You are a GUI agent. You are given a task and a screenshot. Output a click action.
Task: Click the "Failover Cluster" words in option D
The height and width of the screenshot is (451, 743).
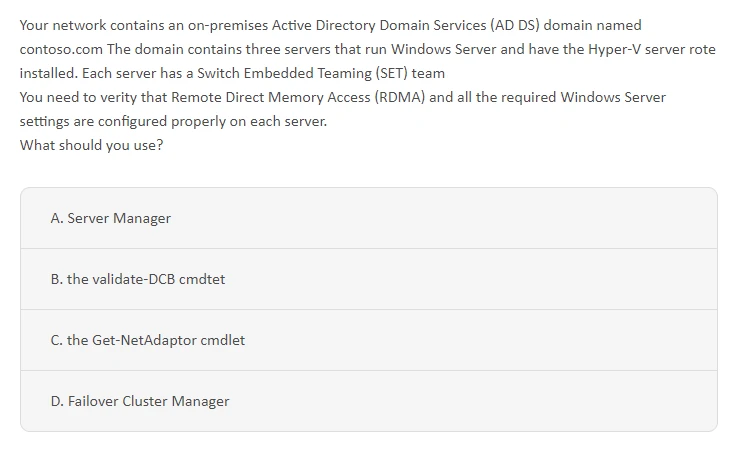pyautogui.click(x=117, y=401)
